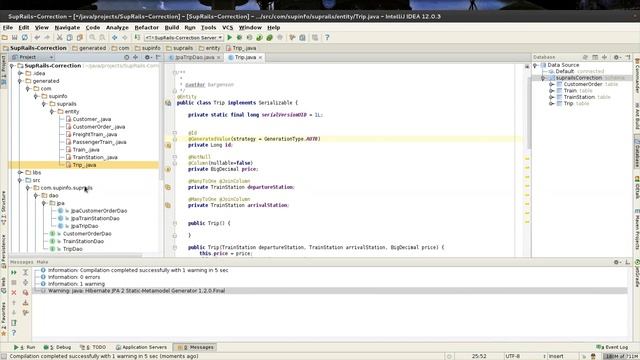Click the Debug bug icon in toolbar
Viewport: 640px width, 360px height.
(x=239, y=38)
